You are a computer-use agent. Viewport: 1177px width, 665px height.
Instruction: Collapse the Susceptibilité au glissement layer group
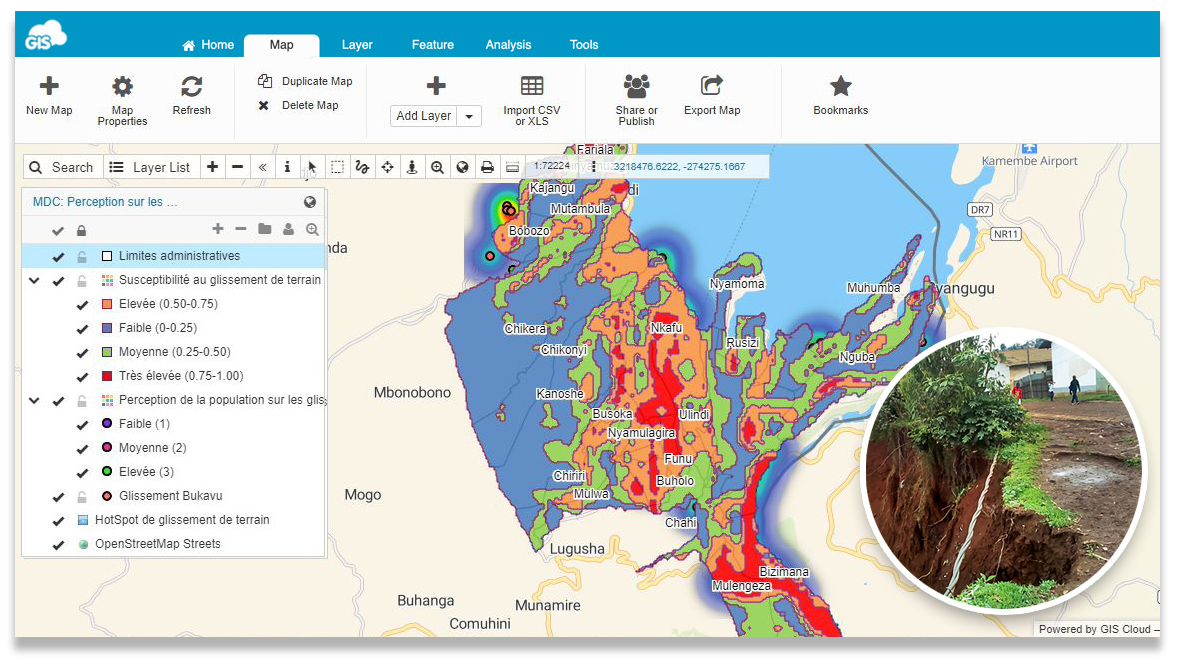coord(34,280)
